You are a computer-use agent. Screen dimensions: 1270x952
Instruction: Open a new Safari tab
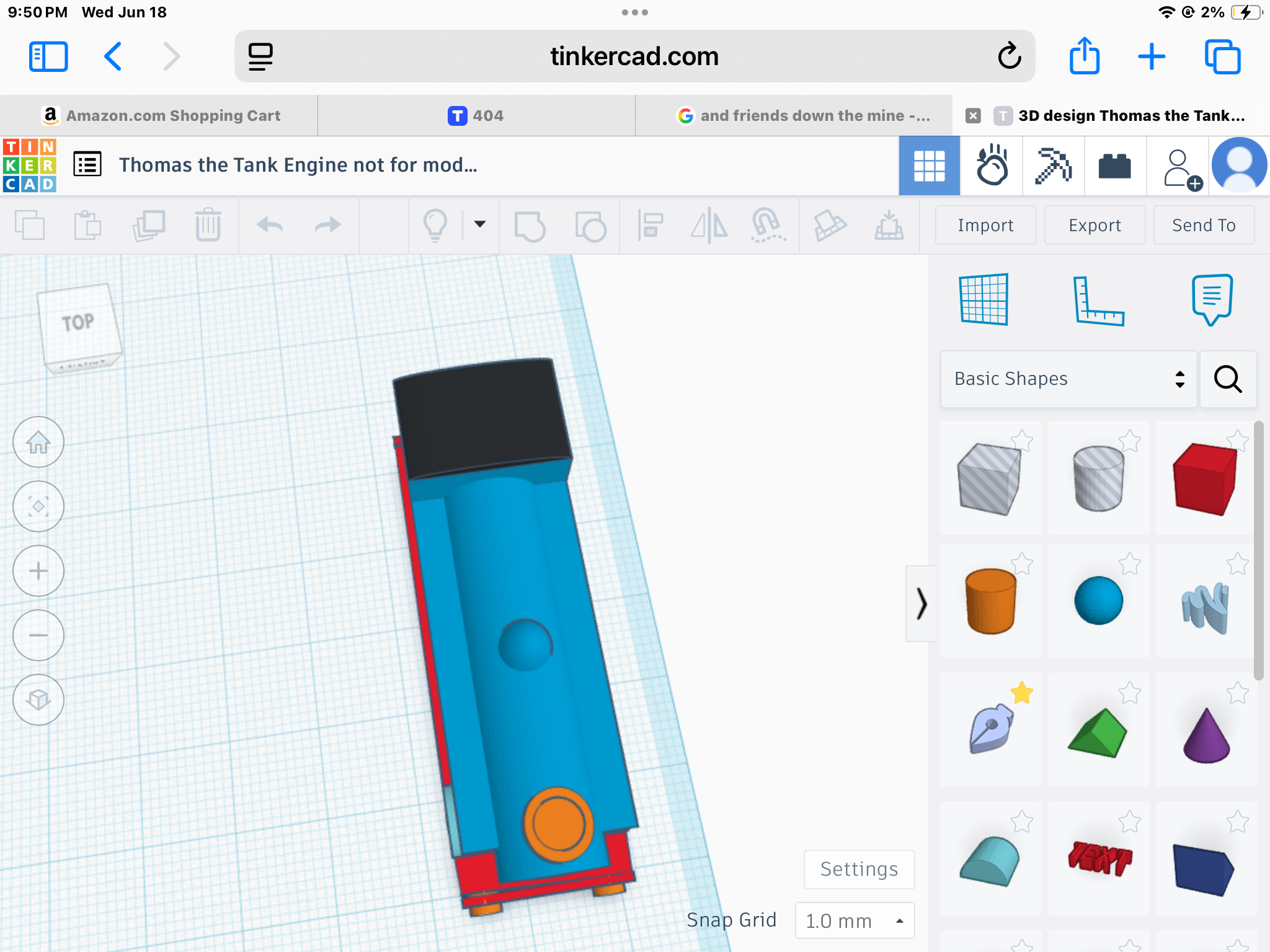[1152, 56]
